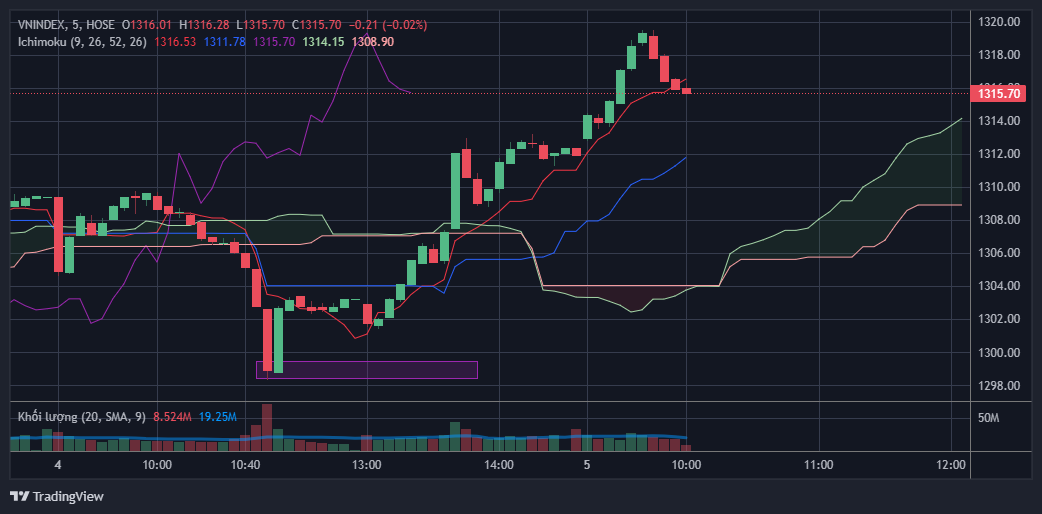Click the red 8.524M volume value

click(174, 416)
